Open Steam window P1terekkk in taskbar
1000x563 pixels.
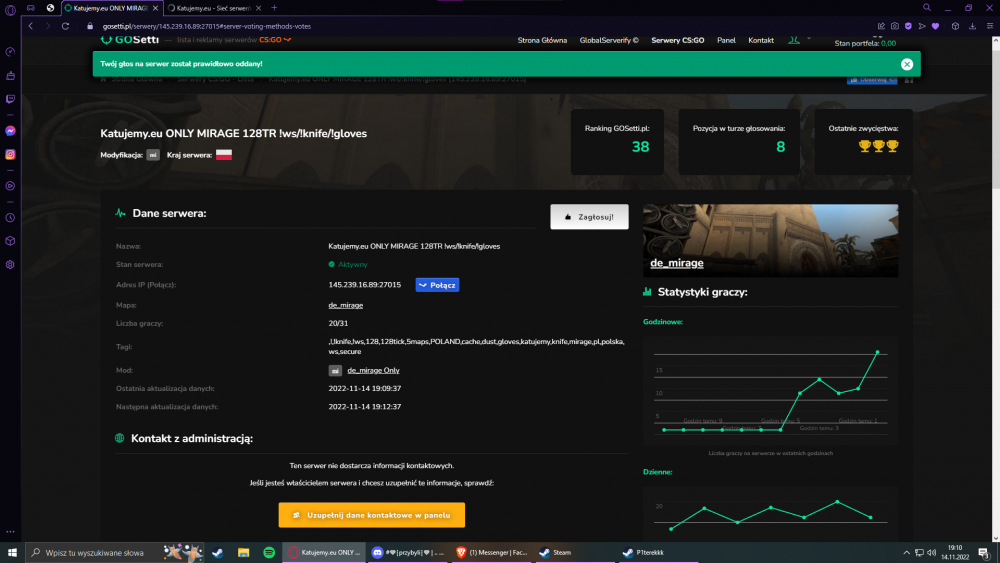tap(659, 553)
